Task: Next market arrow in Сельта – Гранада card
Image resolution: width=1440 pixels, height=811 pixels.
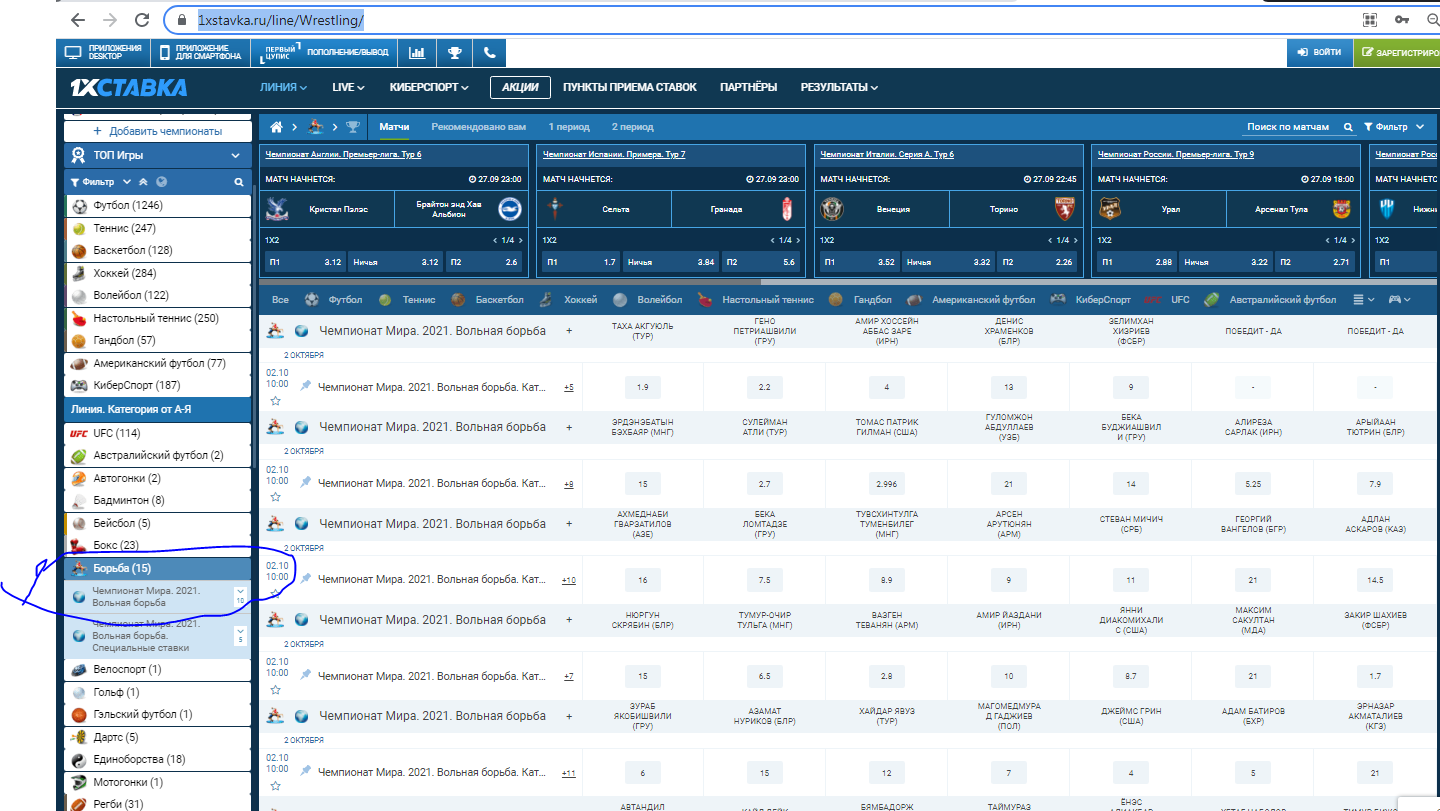Action: click(x=799, y=240)
